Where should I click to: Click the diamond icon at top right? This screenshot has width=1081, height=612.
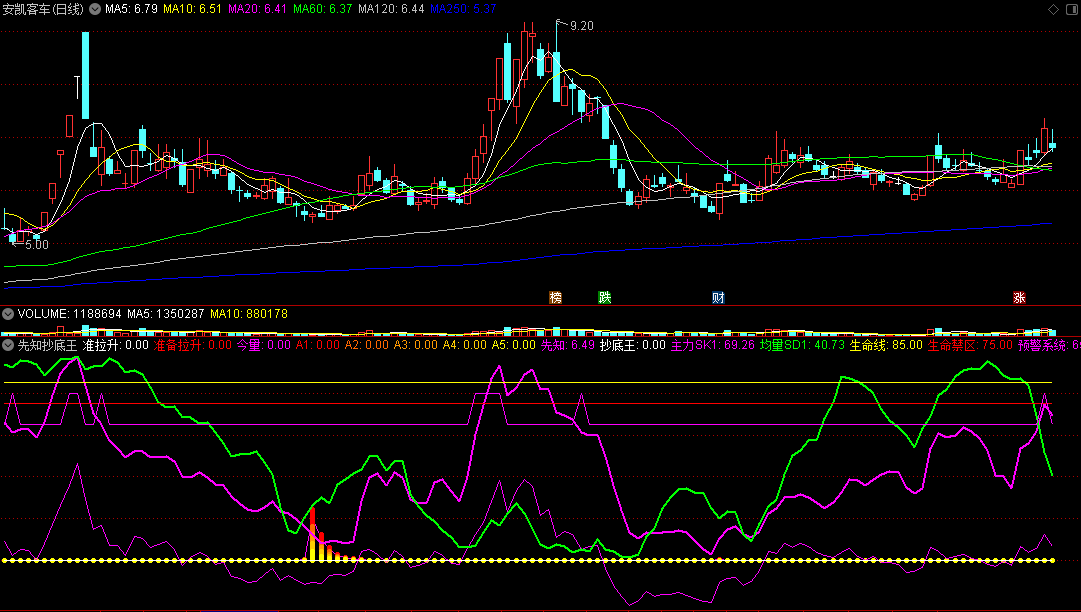[1053, 9]
